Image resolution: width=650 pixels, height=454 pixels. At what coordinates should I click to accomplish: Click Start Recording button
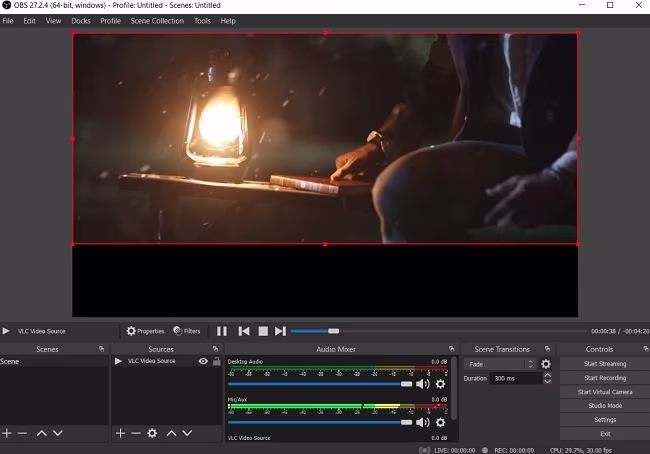pyautogui.click(x=604, y=378)
